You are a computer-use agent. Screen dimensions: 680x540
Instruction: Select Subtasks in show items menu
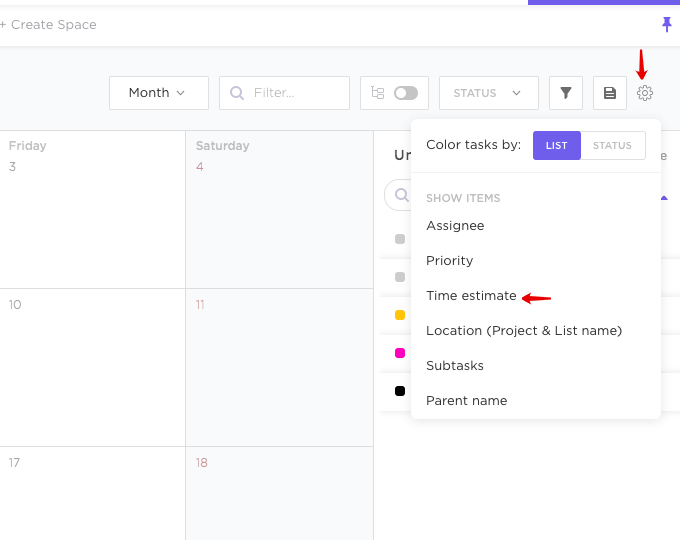pos(455,366)
